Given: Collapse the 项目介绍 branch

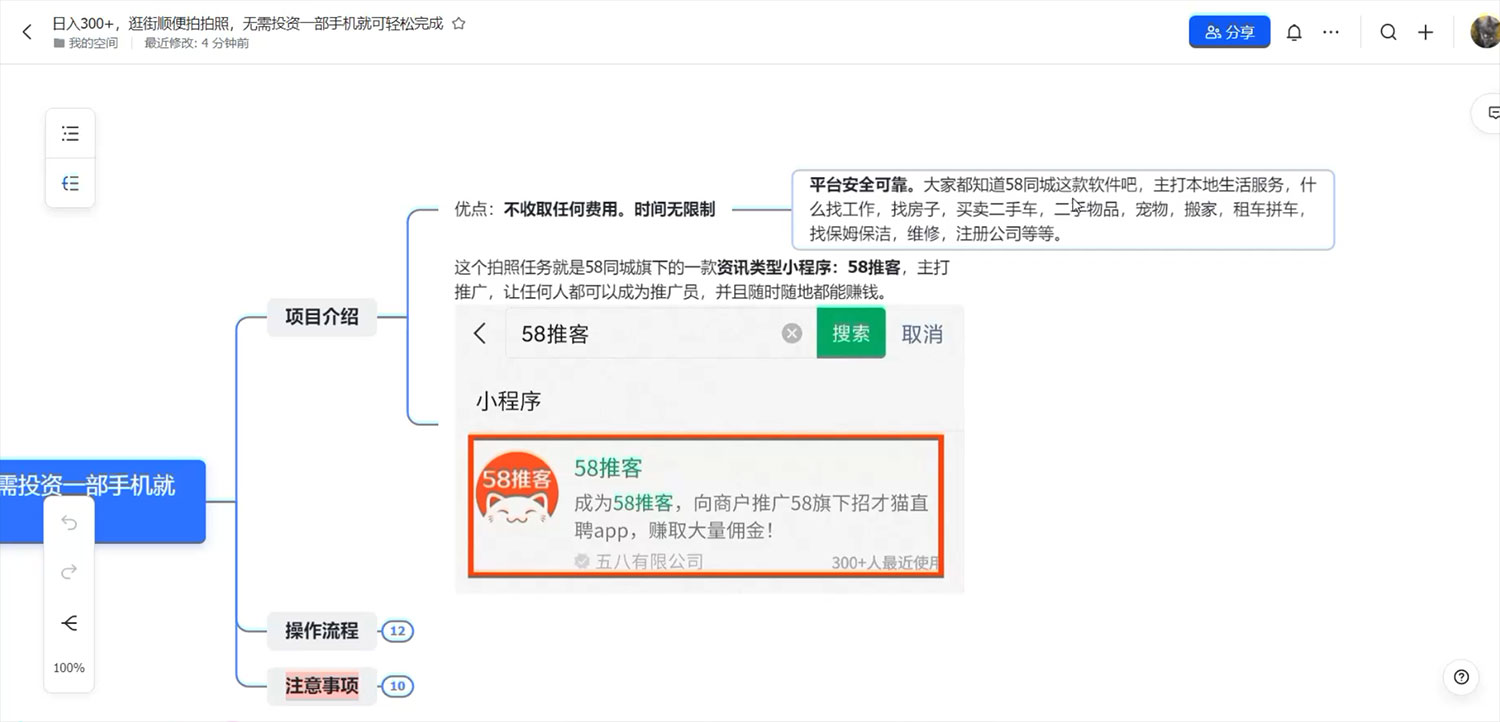Looking at the screenshot, I should (x=321, y=317).
